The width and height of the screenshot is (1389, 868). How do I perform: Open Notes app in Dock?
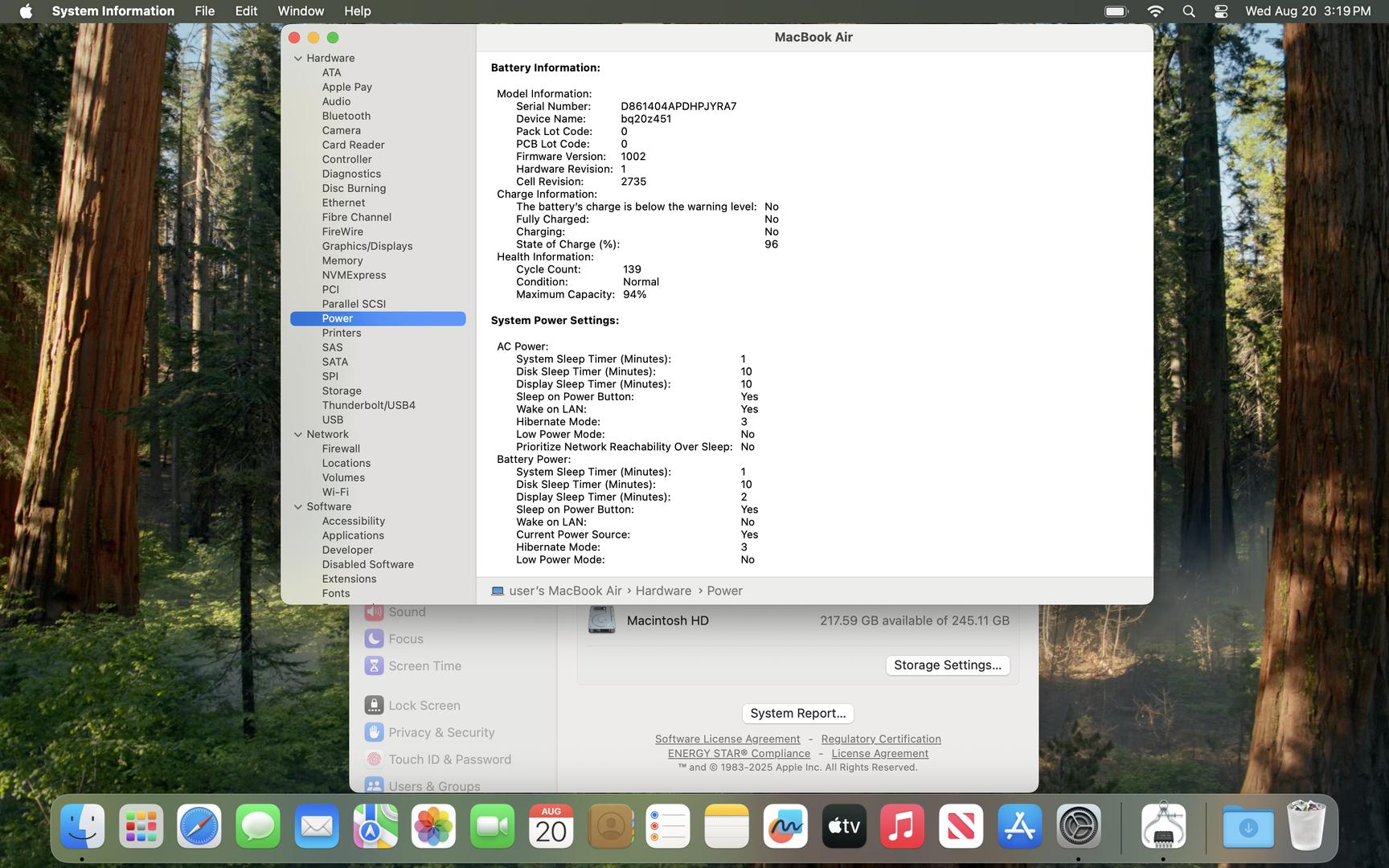point(727,826)
